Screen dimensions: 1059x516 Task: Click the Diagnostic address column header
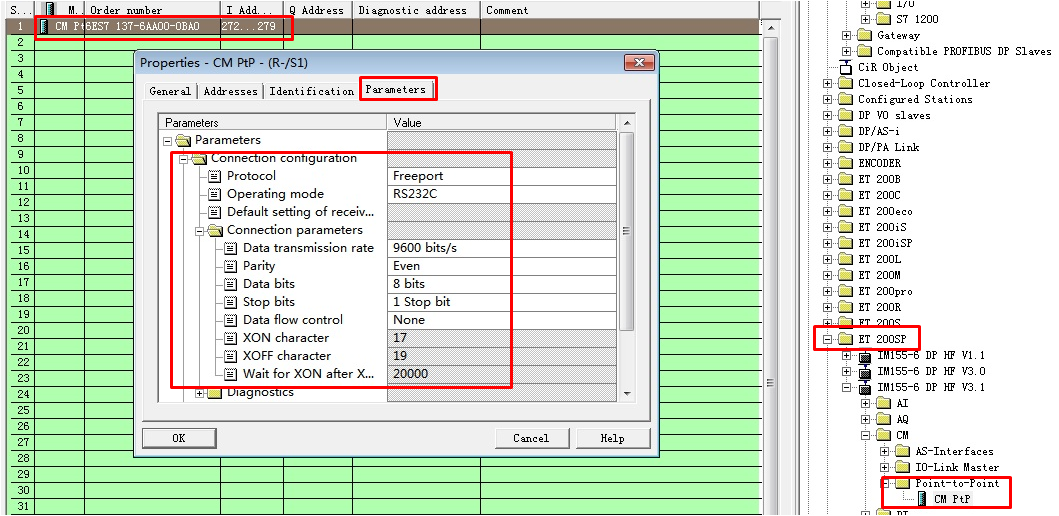417,10
